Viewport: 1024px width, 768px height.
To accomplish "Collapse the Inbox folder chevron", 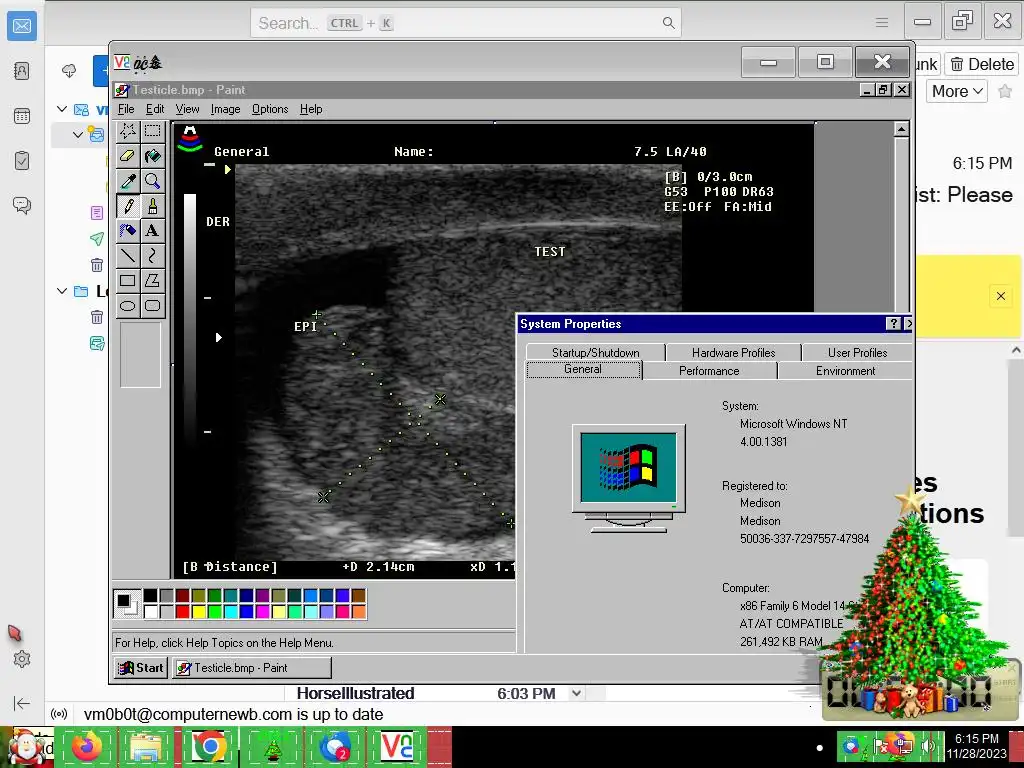I will pyautogui.click(x=78, y=135).
